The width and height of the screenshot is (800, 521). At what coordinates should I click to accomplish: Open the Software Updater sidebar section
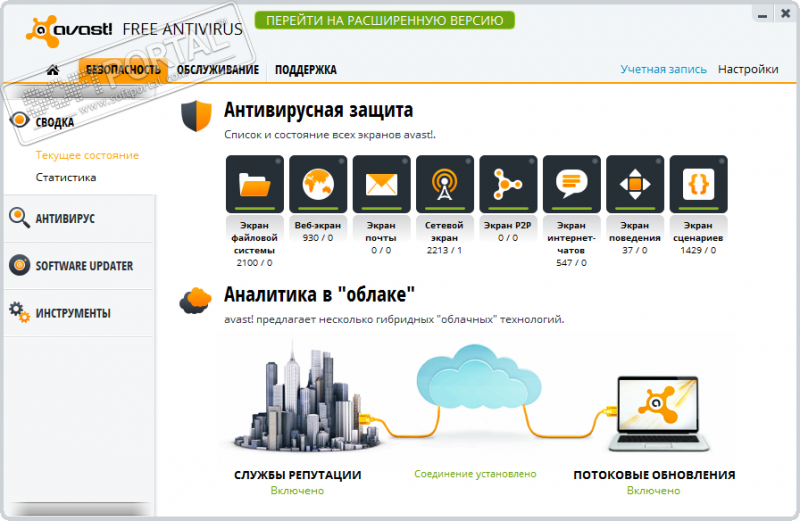[x=79, y=266]
